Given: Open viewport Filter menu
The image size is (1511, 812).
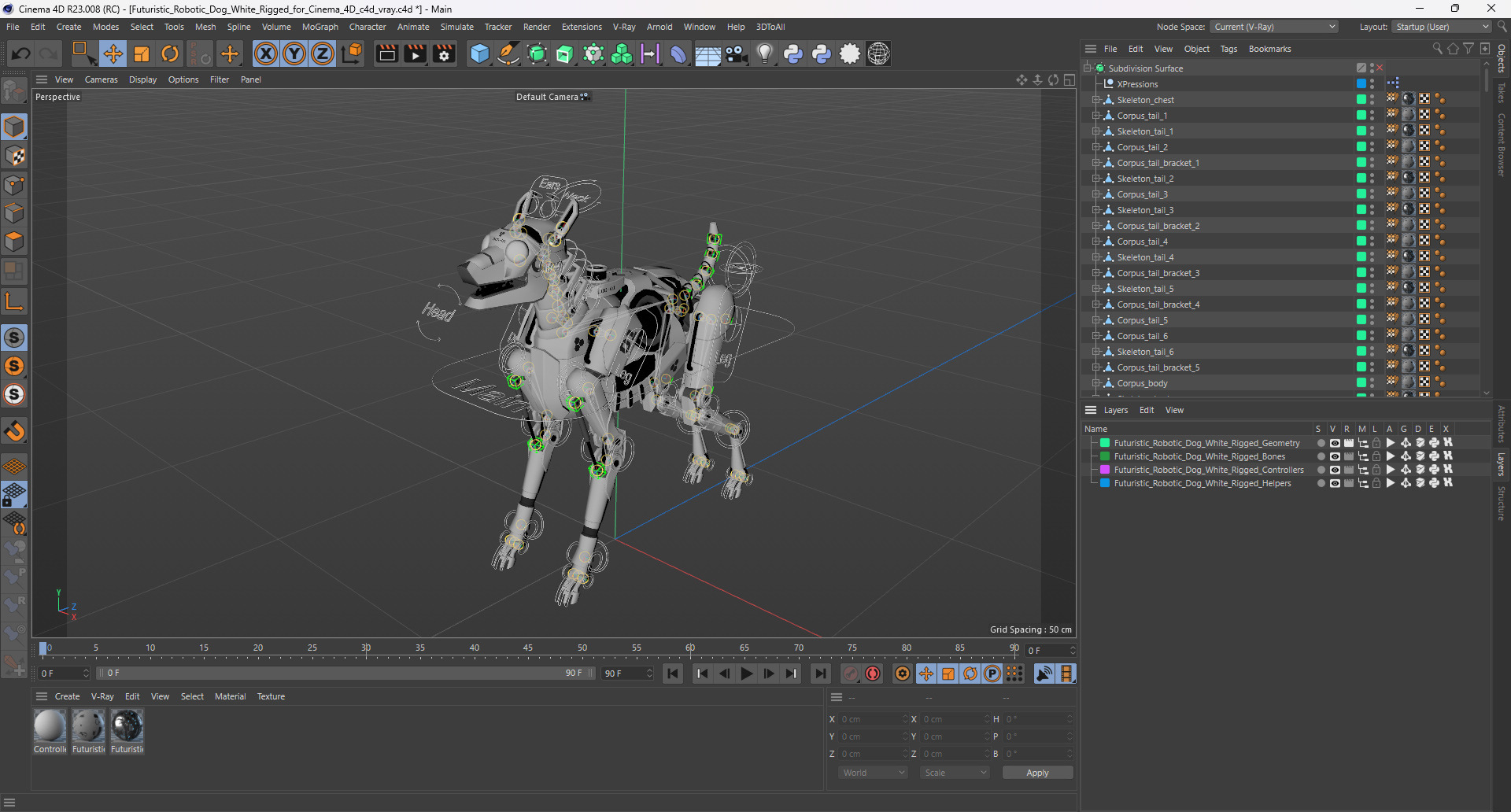Looking at the screenshot, I should pyautogui.click(x=220, y=79).
